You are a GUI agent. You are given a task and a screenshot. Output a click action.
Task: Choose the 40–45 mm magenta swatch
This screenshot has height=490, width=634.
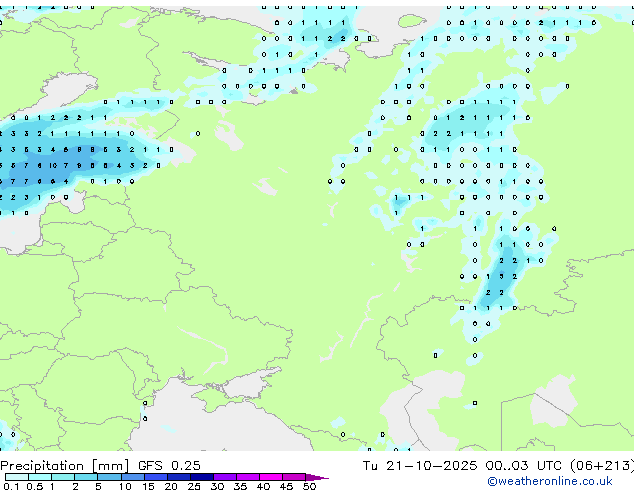271,477
